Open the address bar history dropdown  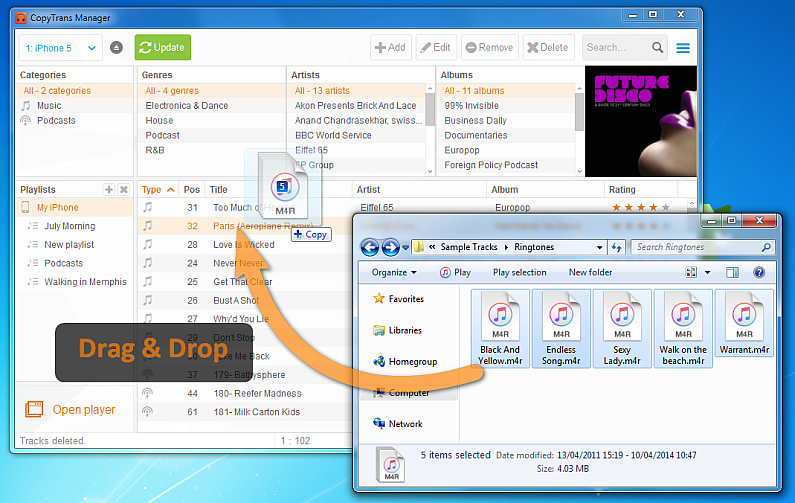600,247
